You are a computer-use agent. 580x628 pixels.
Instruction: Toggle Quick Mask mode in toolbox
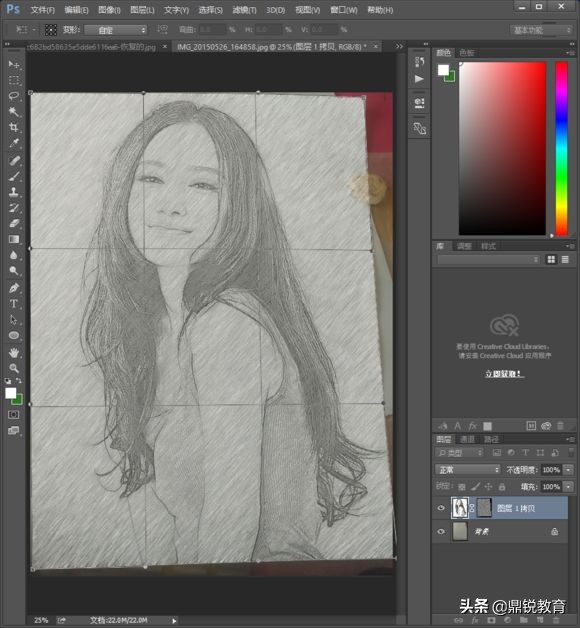[x=14, y=415]
